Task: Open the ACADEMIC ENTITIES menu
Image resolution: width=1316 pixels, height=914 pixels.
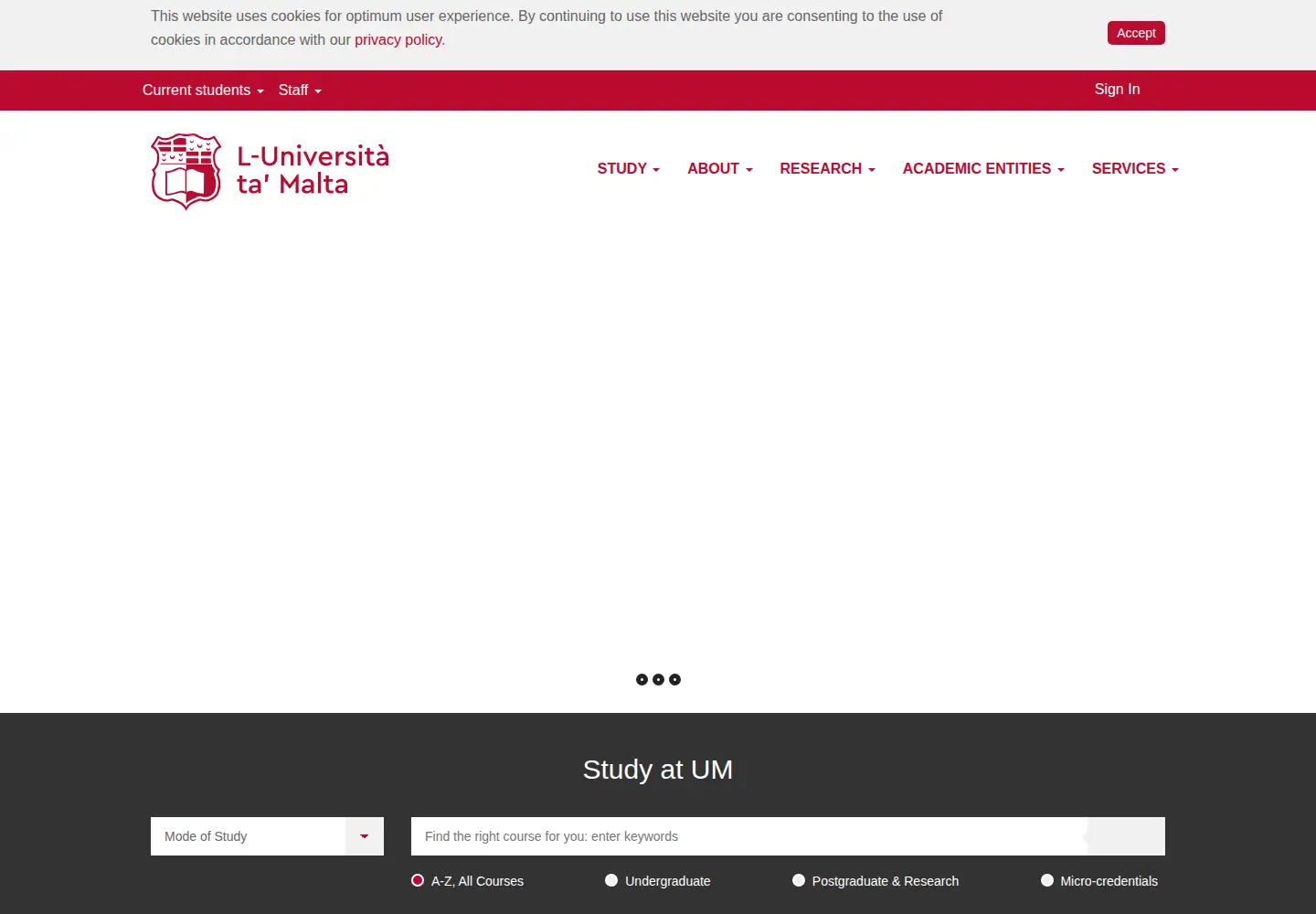Action: (x=983, y=169)
